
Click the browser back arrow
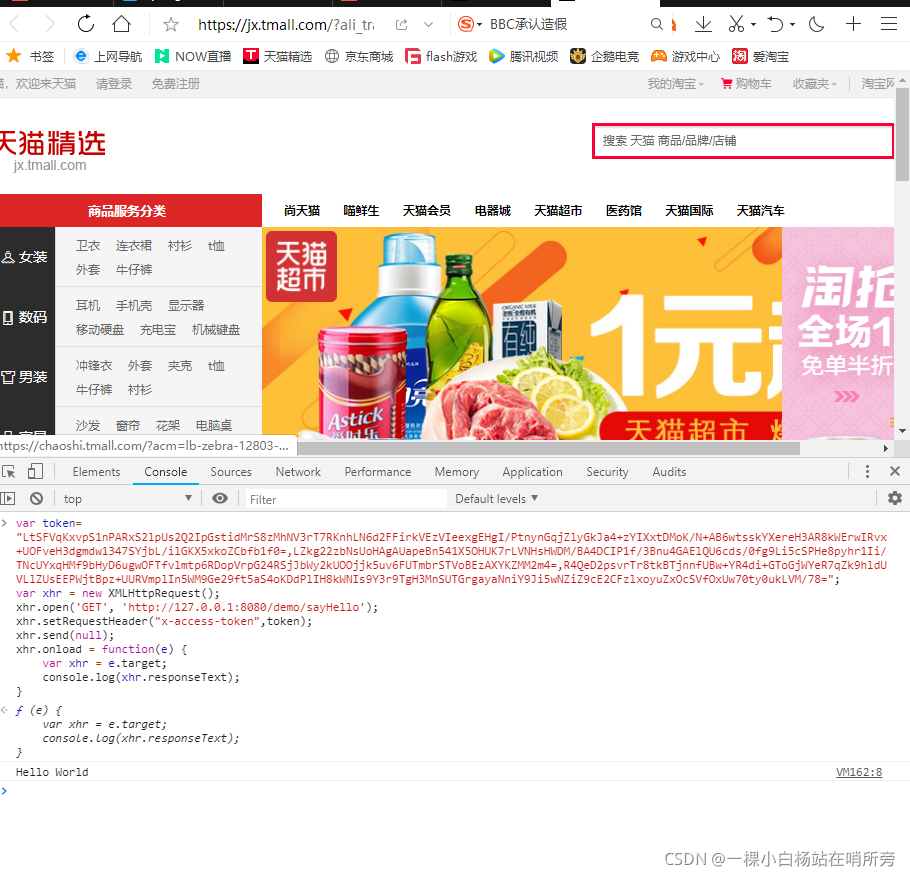(15, 24)
